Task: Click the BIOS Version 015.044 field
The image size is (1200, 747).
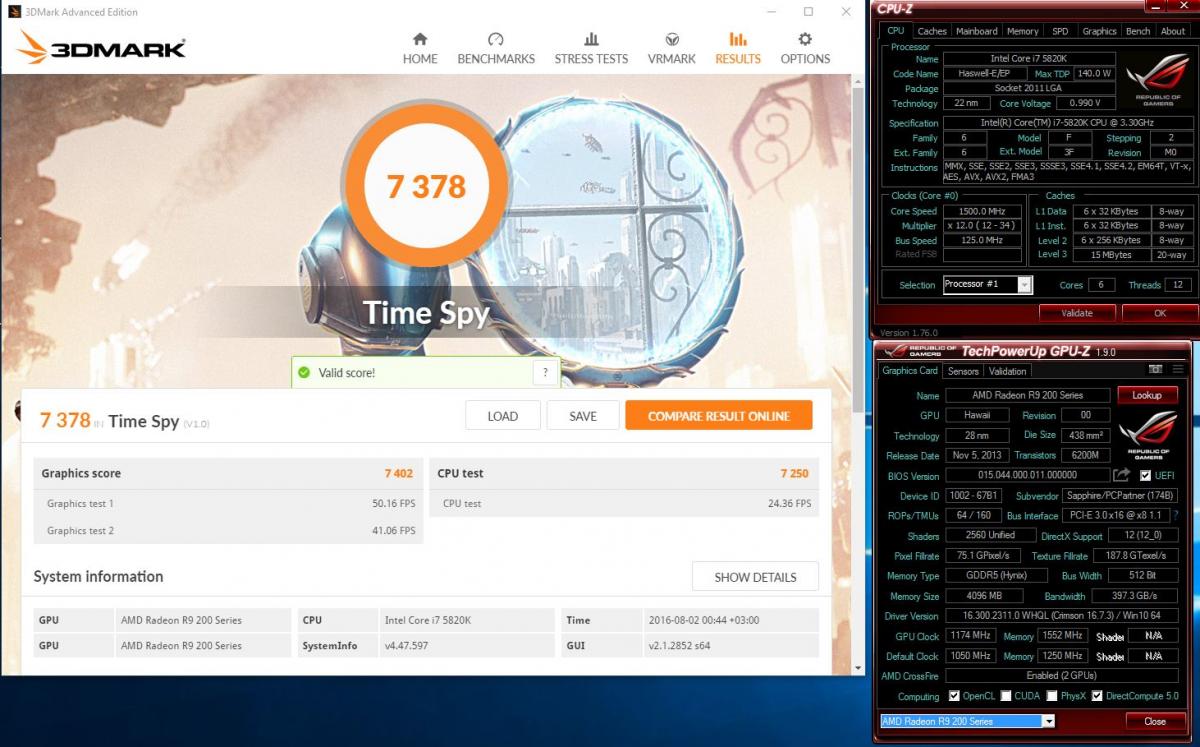Action: (1027, 476)
